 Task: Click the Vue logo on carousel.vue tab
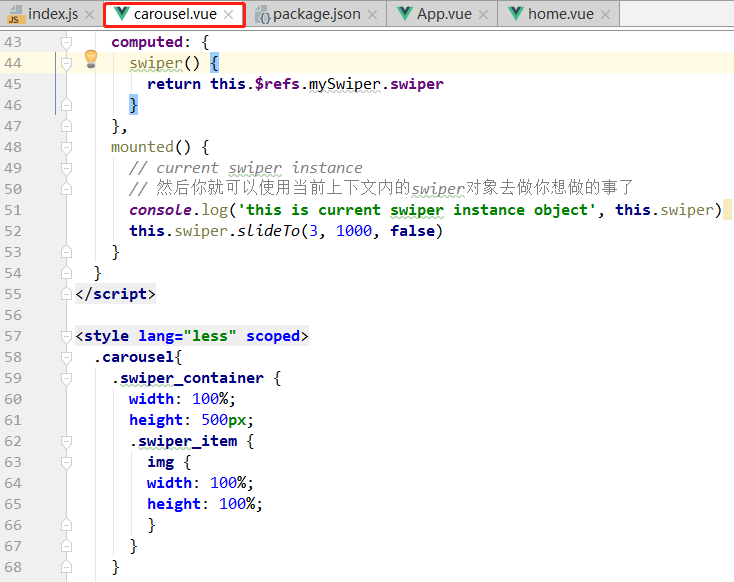pyautogui.click(x=121, y=14)
